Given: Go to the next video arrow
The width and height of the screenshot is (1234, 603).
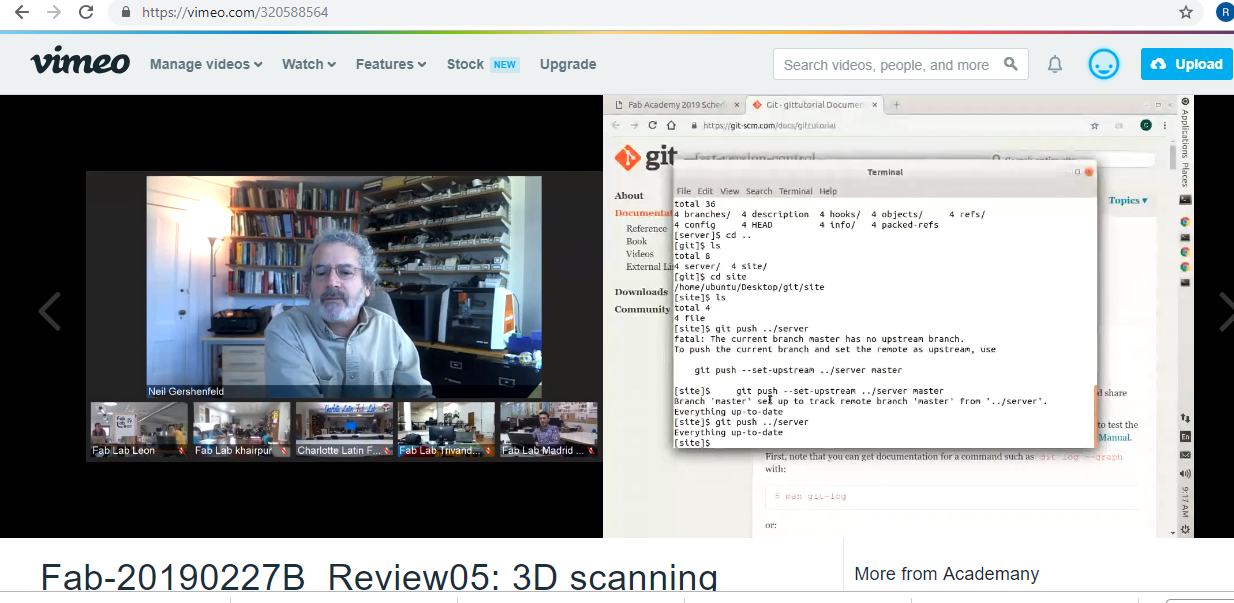Looking at the screenshot, I should (1226, 311).
